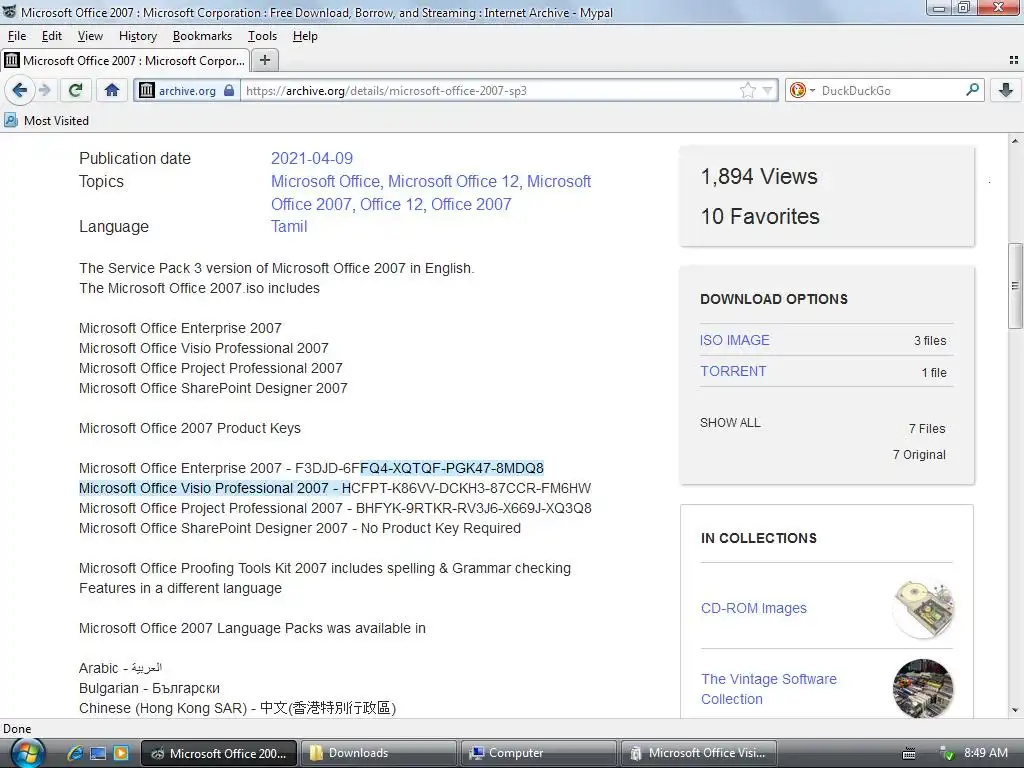
Task: Click the network status tray icon
Action: click(947, 754)
